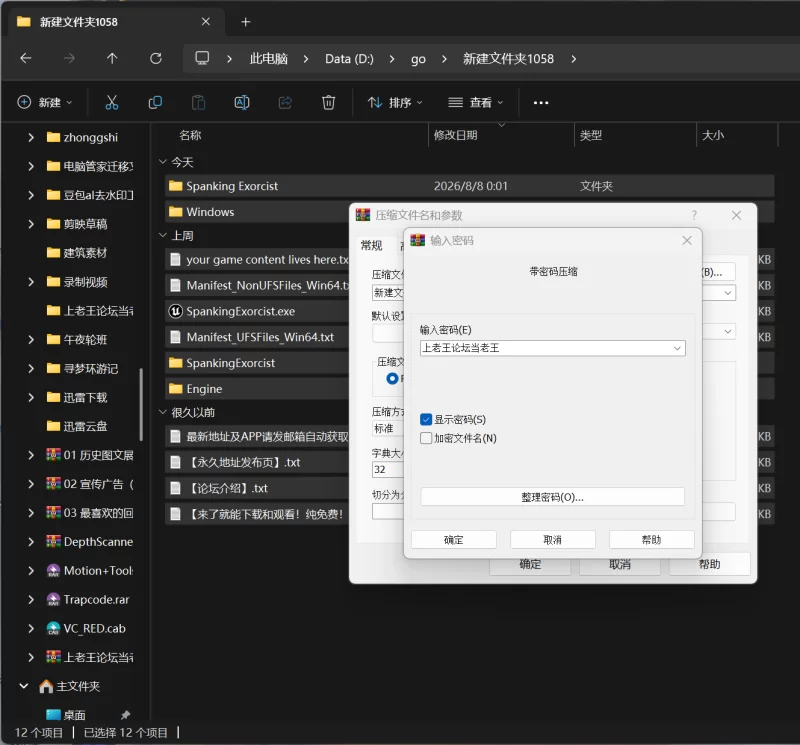Image resolution: width=800 pixels, height=745 pixels.
Task: Open the 桌面 desktop entry in sidebar
Action: pos(74,715)
